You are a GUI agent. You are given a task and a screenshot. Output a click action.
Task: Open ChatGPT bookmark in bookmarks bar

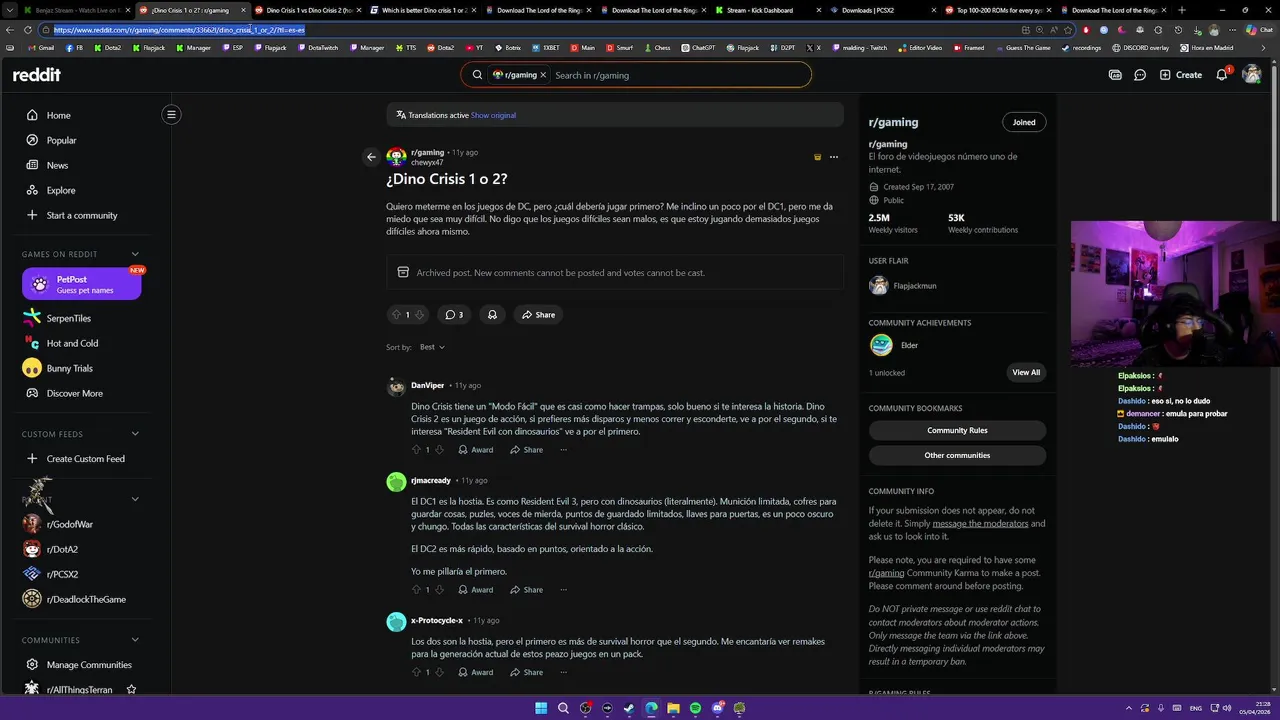click(x=698, y=48)
